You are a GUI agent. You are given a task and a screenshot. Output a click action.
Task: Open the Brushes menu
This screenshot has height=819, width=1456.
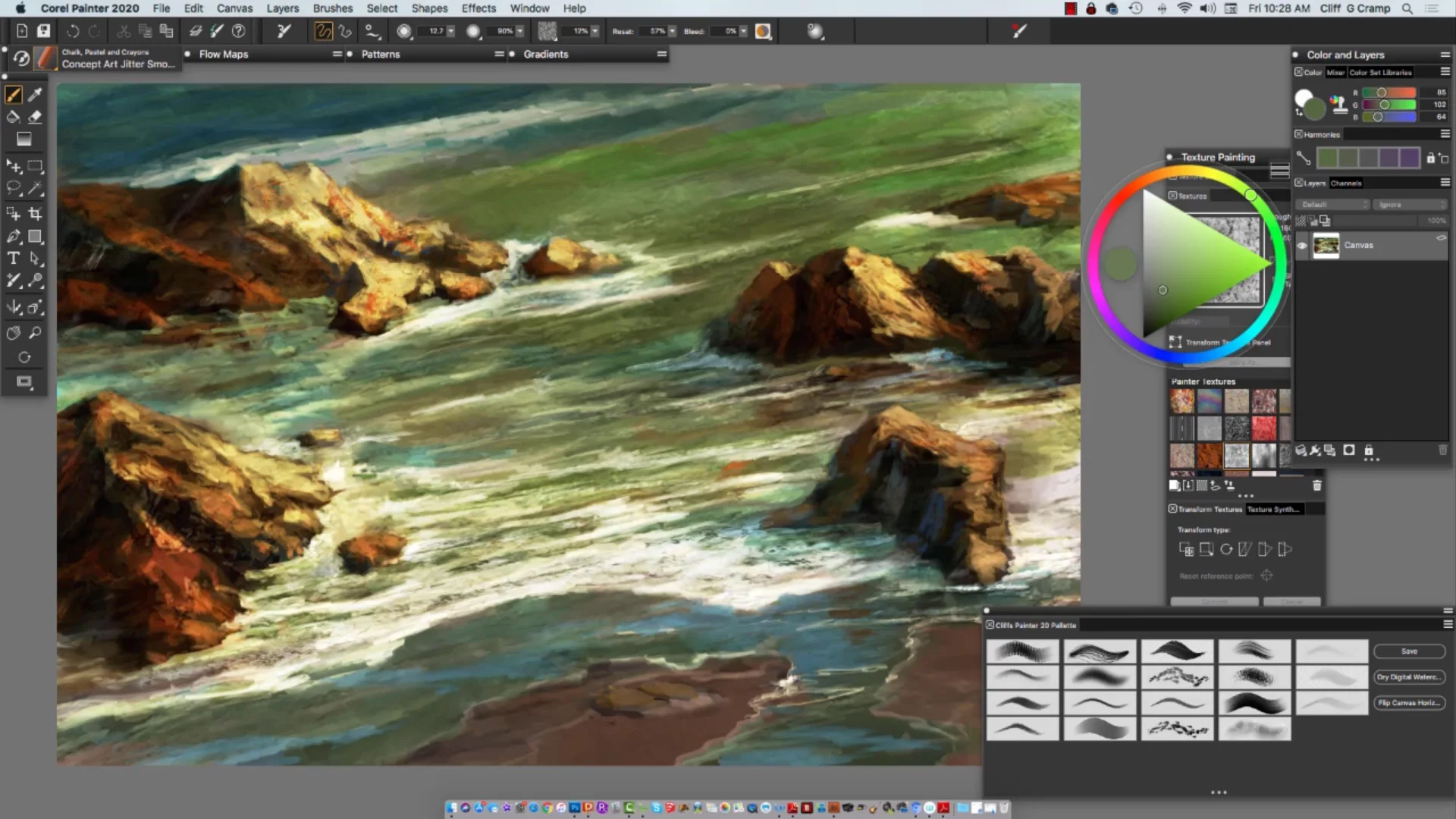[x=332, y=8]
